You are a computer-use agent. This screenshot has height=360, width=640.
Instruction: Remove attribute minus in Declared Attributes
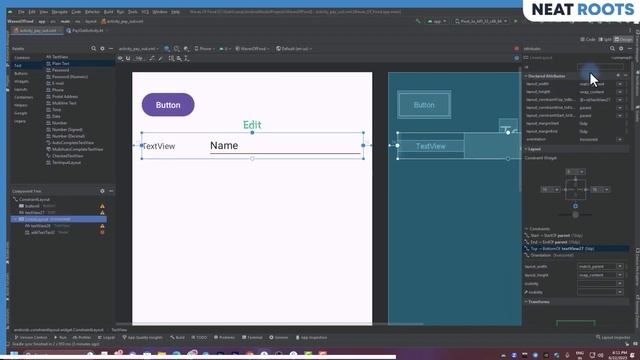[x=625, y=76]
